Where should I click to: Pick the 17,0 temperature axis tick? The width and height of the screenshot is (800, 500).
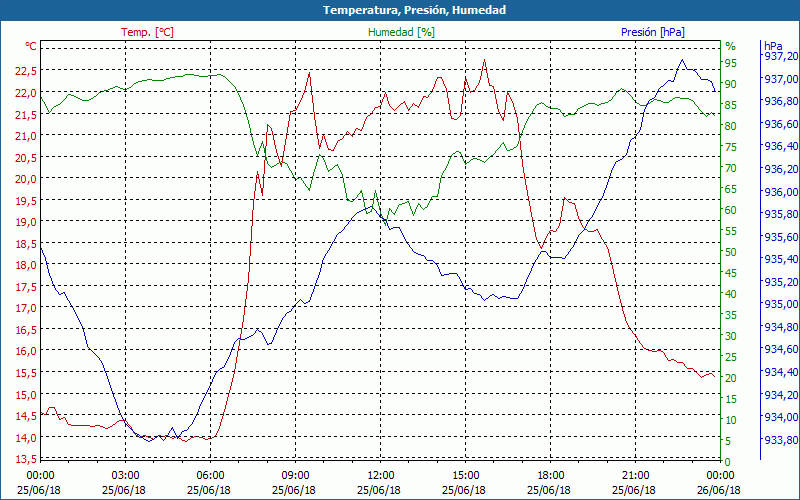coord(26,308)
